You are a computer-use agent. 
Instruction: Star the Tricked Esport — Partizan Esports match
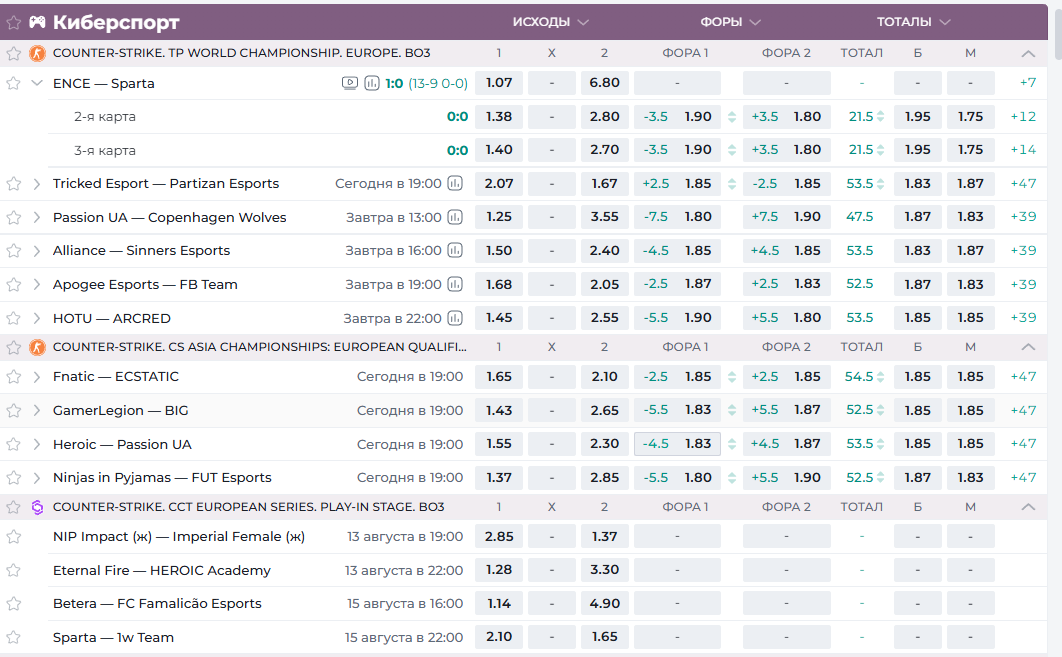(x=14, y=184)
